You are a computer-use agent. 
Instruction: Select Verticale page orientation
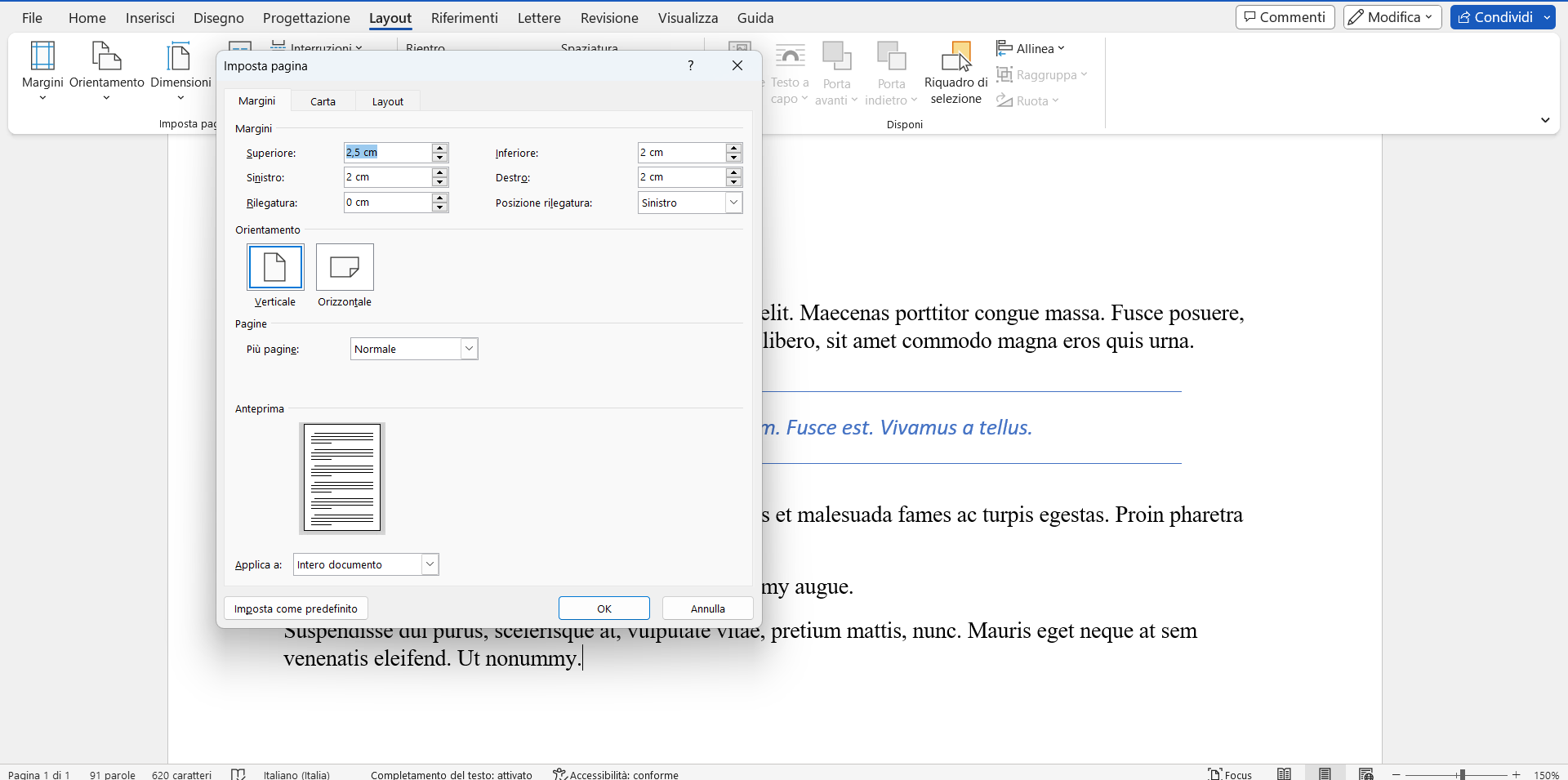tap(274, 267)
